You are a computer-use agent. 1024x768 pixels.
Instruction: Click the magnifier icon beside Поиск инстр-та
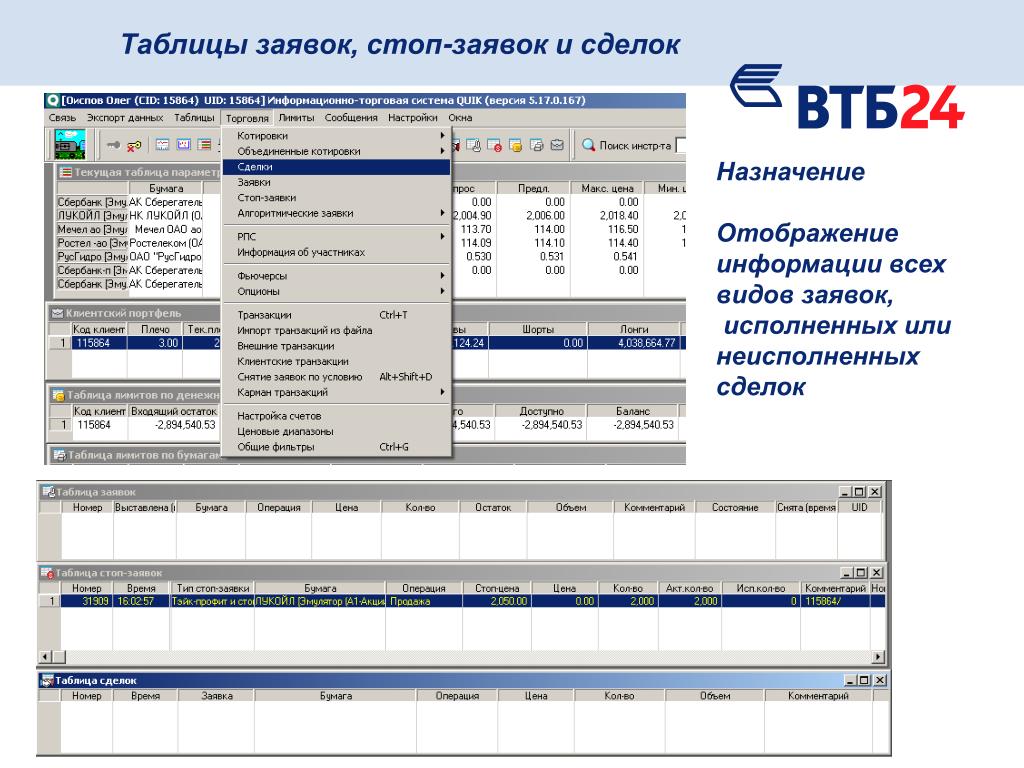(588, 145)
